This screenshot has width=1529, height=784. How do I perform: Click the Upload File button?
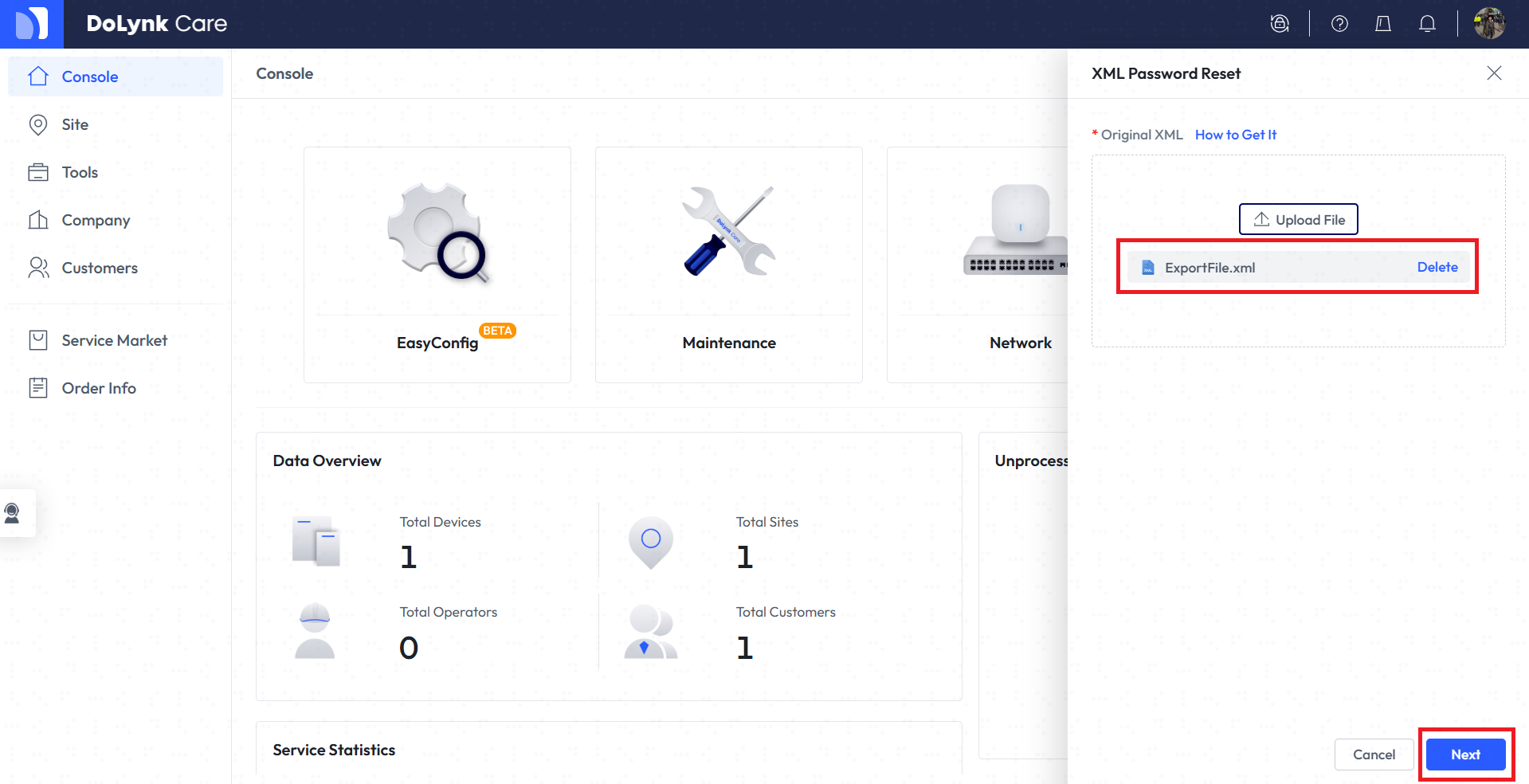click(x=1299, y=219)
